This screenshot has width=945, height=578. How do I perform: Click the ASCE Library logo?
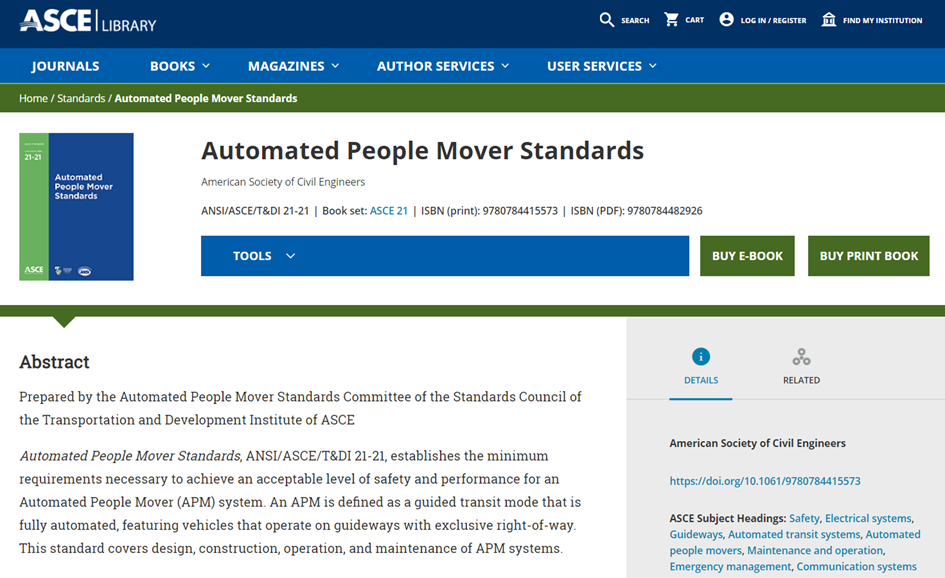pyautogui.click(x=88, y=21)
